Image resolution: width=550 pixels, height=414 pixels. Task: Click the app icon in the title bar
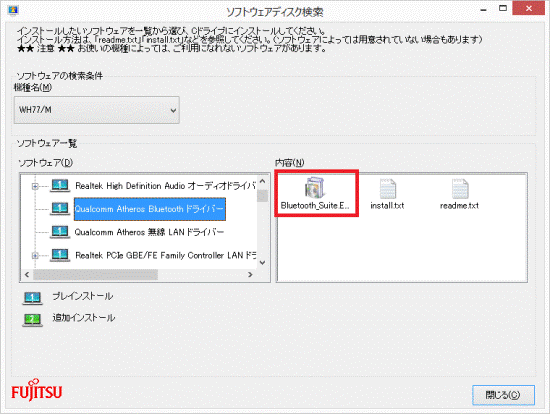13,10
